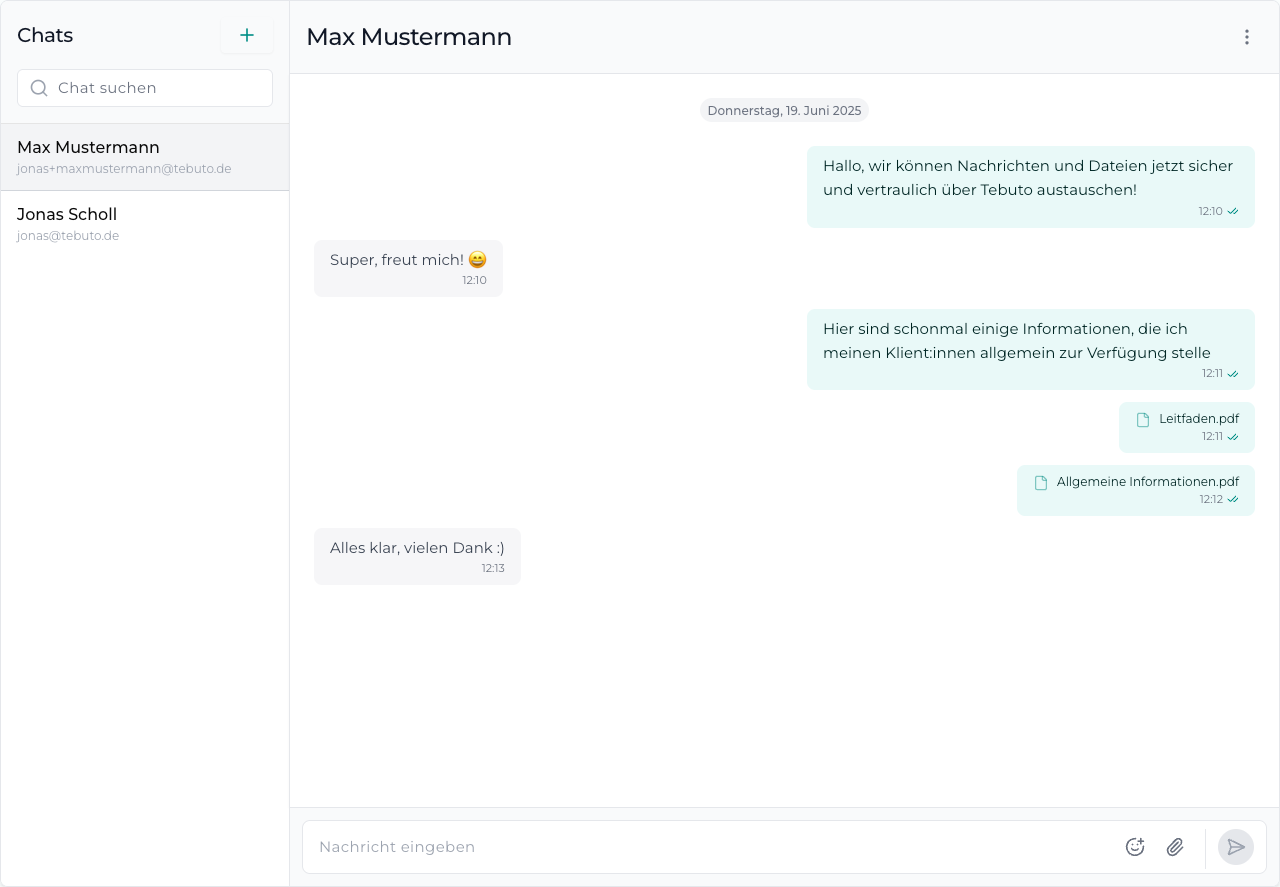Click the date badge Donnerstag, 19. Juni 2025
The image size is (1280, 887).
pyautogui.click(x=784, y=110)
